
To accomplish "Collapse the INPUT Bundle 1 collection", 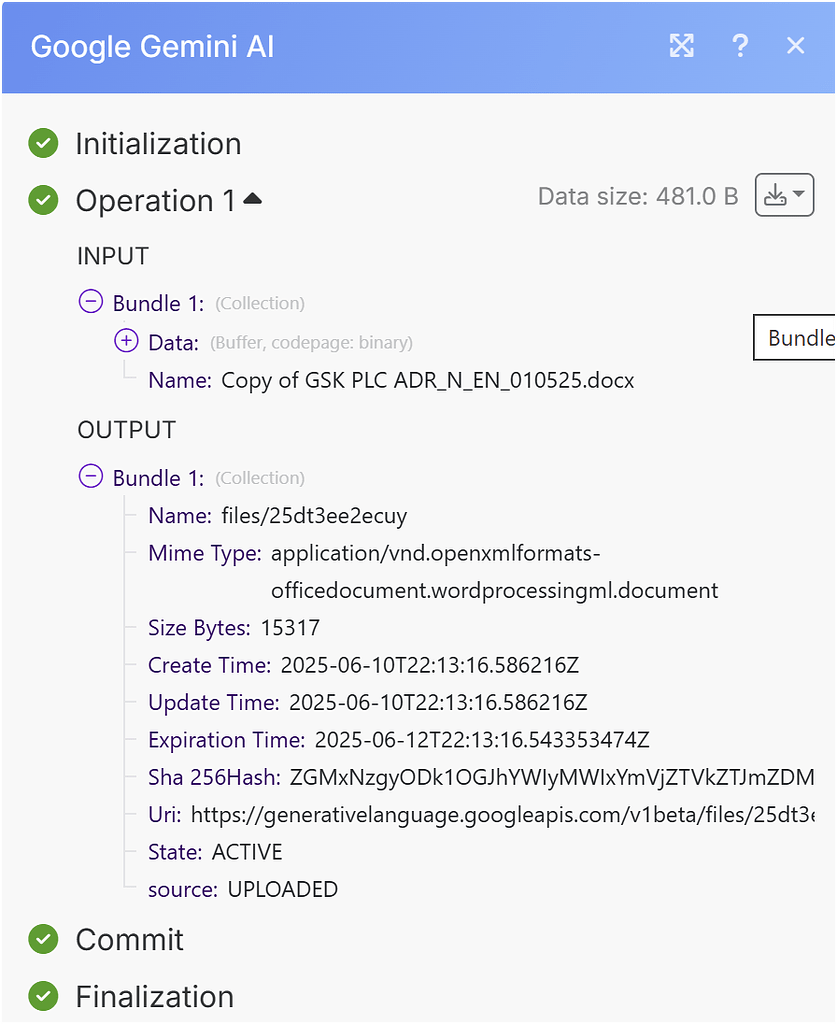I will (91, 301).
